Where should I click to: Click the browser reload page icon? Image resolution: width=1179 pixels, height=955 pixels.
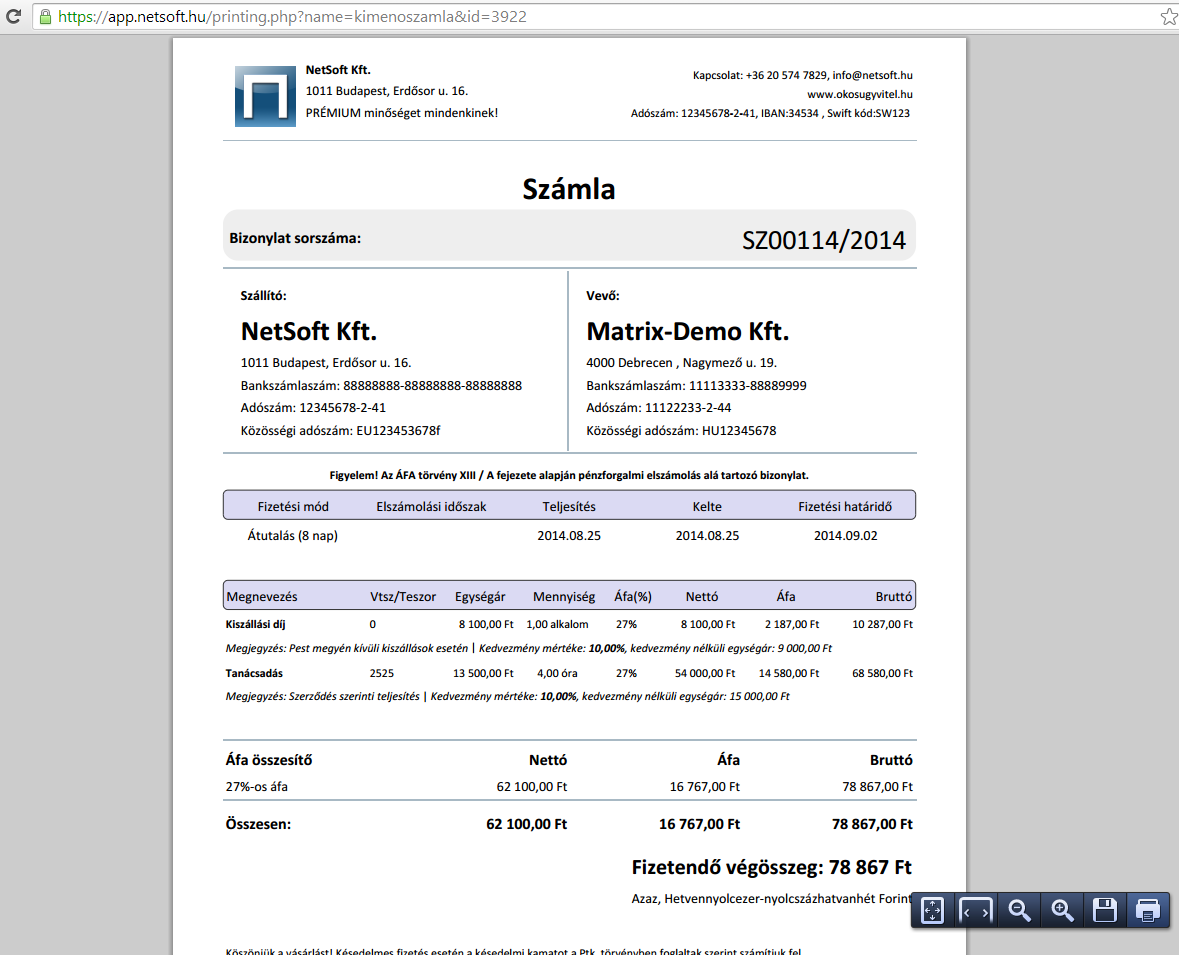pyautogui.click(x=14, y=17)
